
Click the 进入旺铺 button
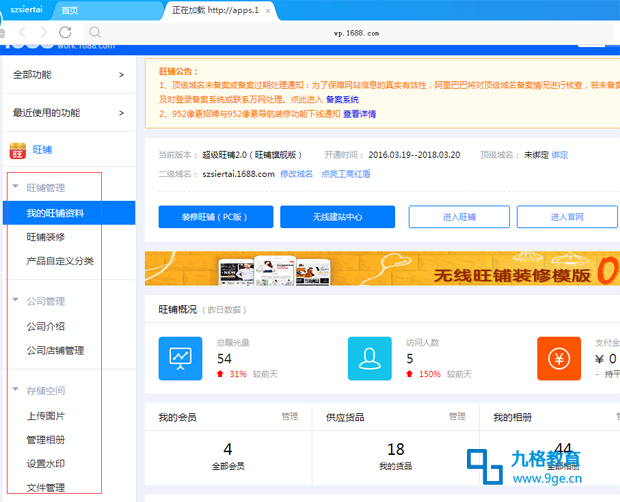pos(459,217)
